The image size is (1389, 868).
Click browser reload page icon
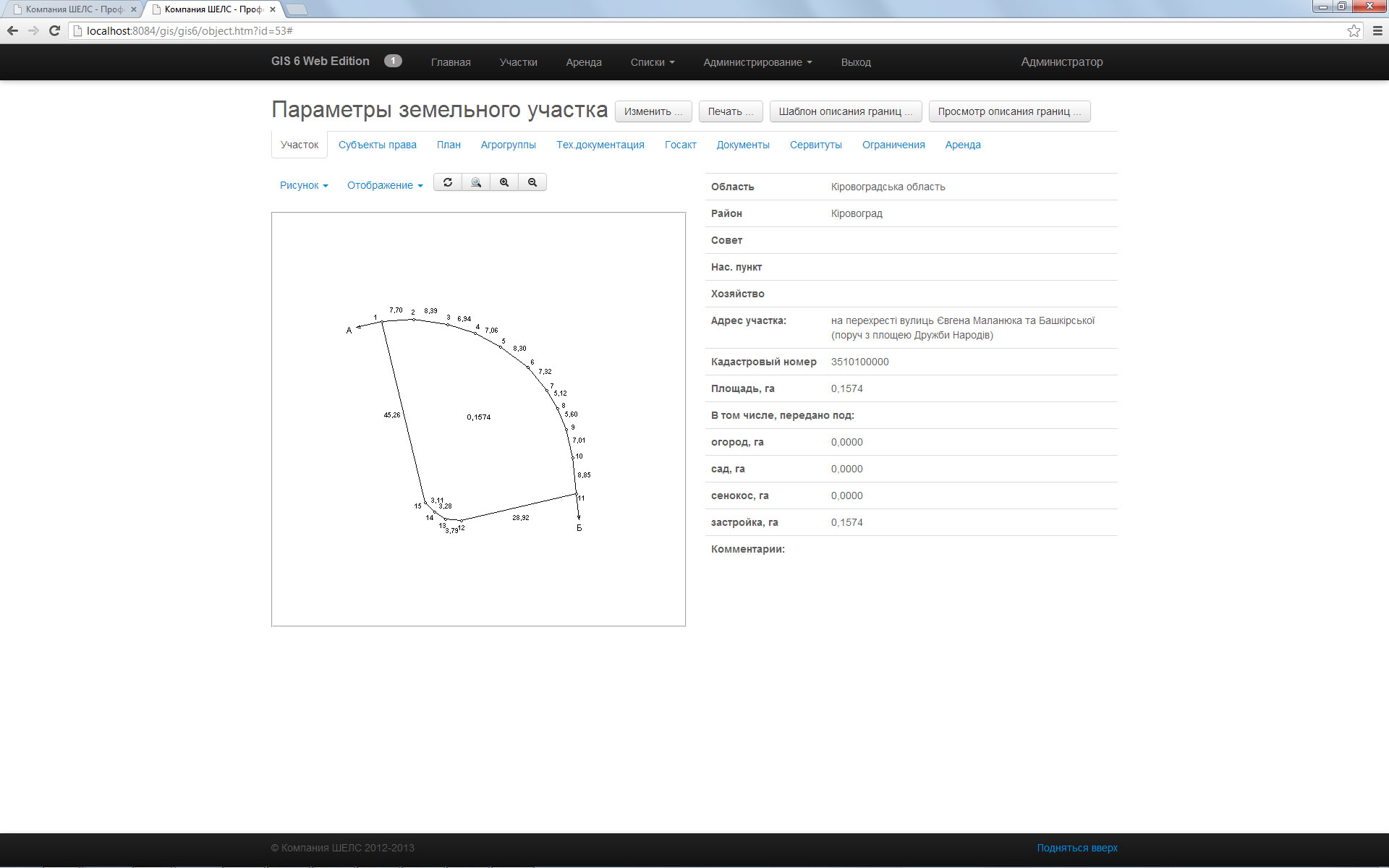point(54,30)
